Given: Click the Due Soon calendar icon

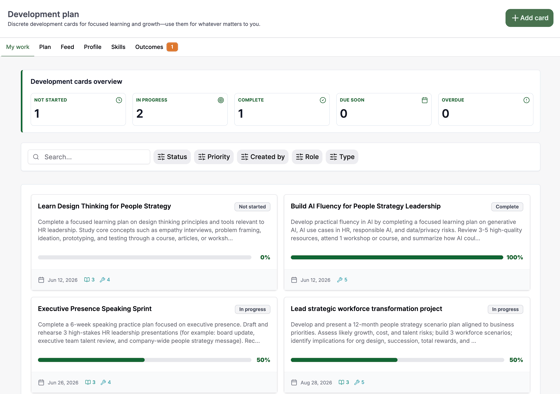Looking at the screenshot, I should [x=425, y=100].
